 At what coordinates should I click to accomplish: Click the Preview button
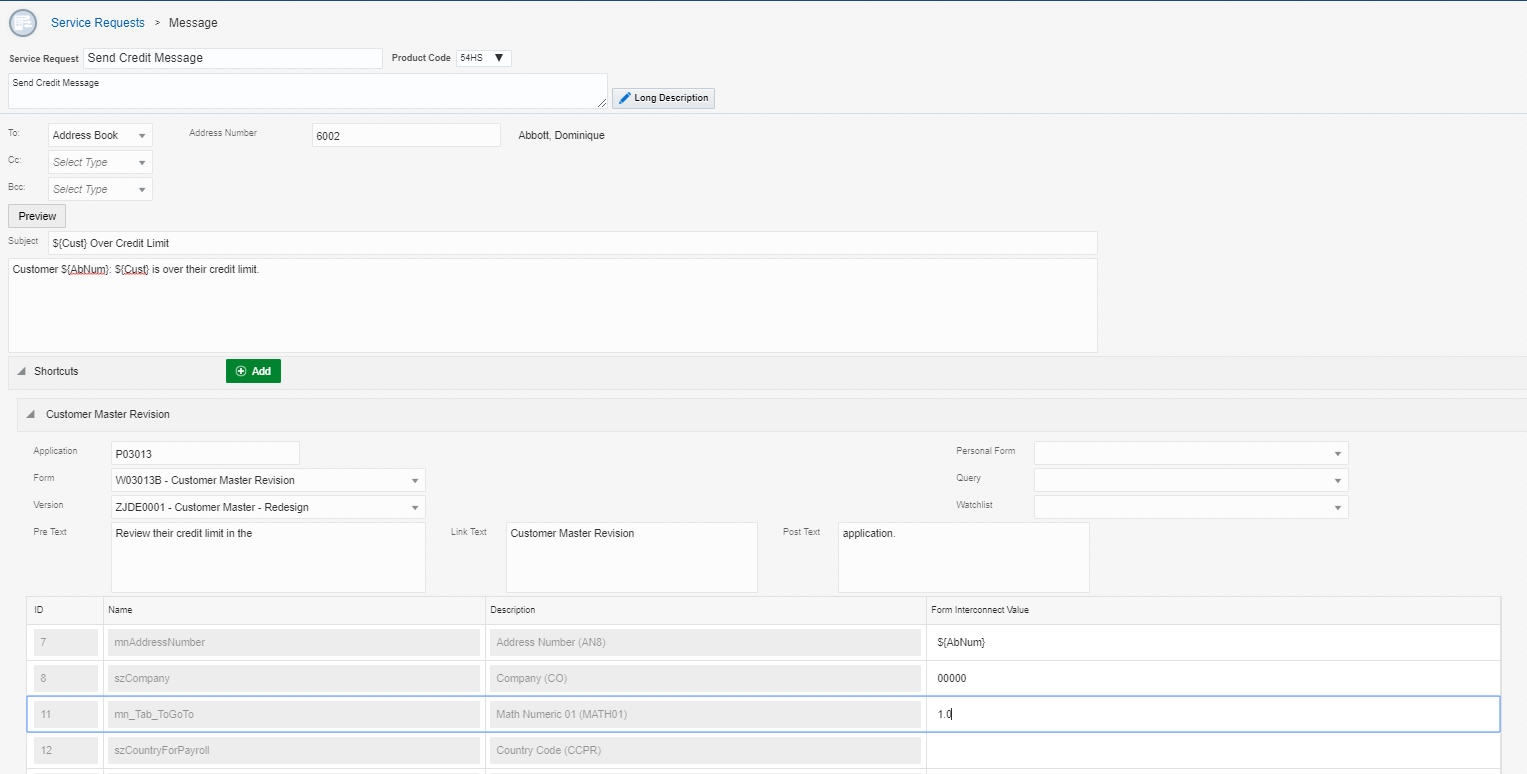(37, 216)
